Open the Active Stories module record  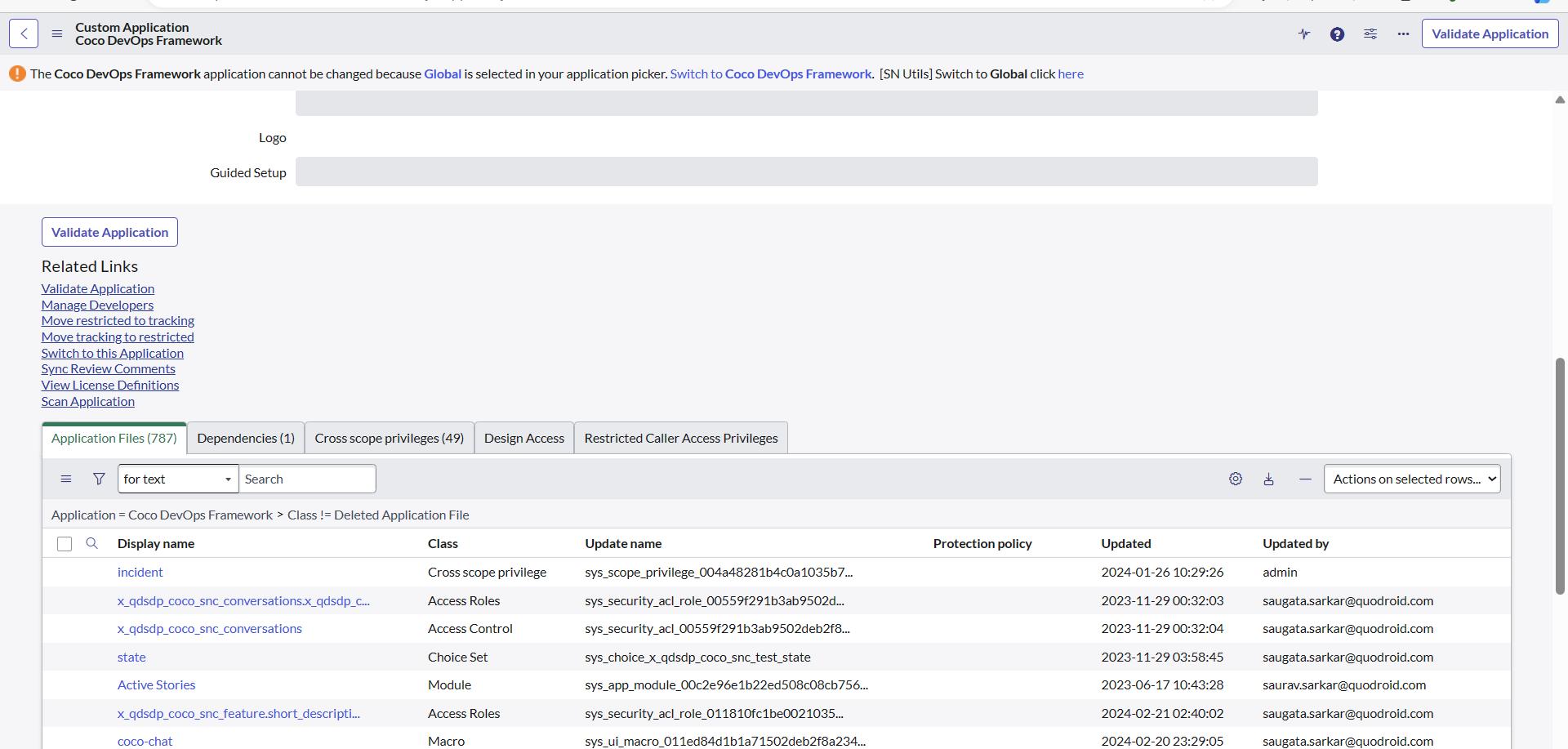click(x=156, y=684)
